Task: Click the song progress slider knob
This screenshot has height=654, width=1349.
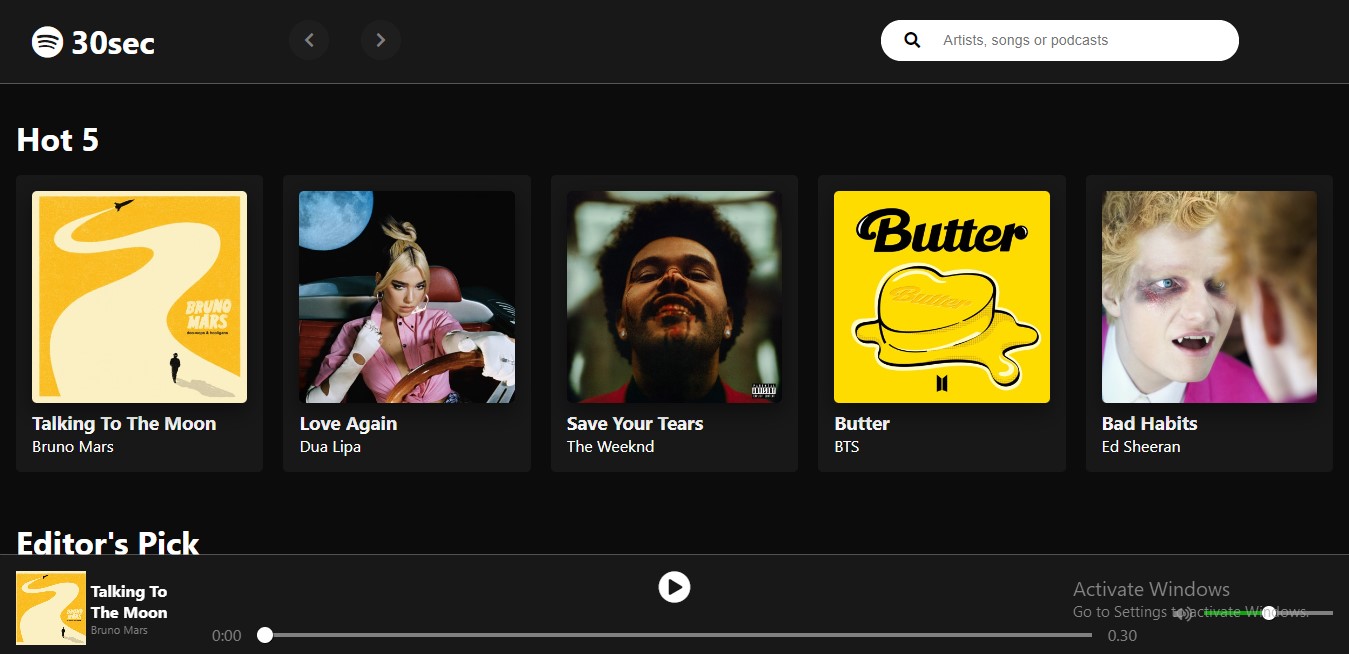Action: point(265,635)
